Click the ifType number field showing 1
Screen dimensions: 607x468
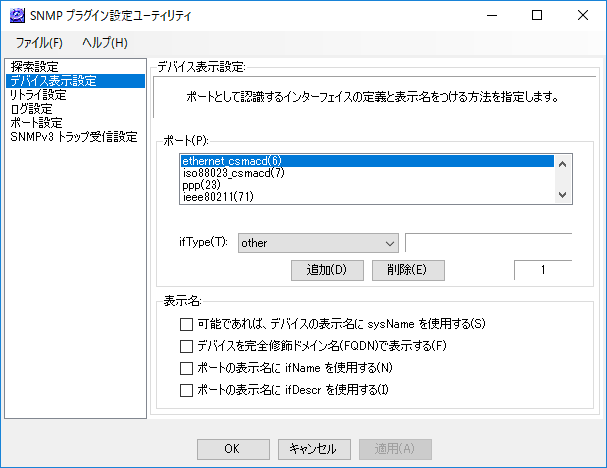(x=543, y=270)
